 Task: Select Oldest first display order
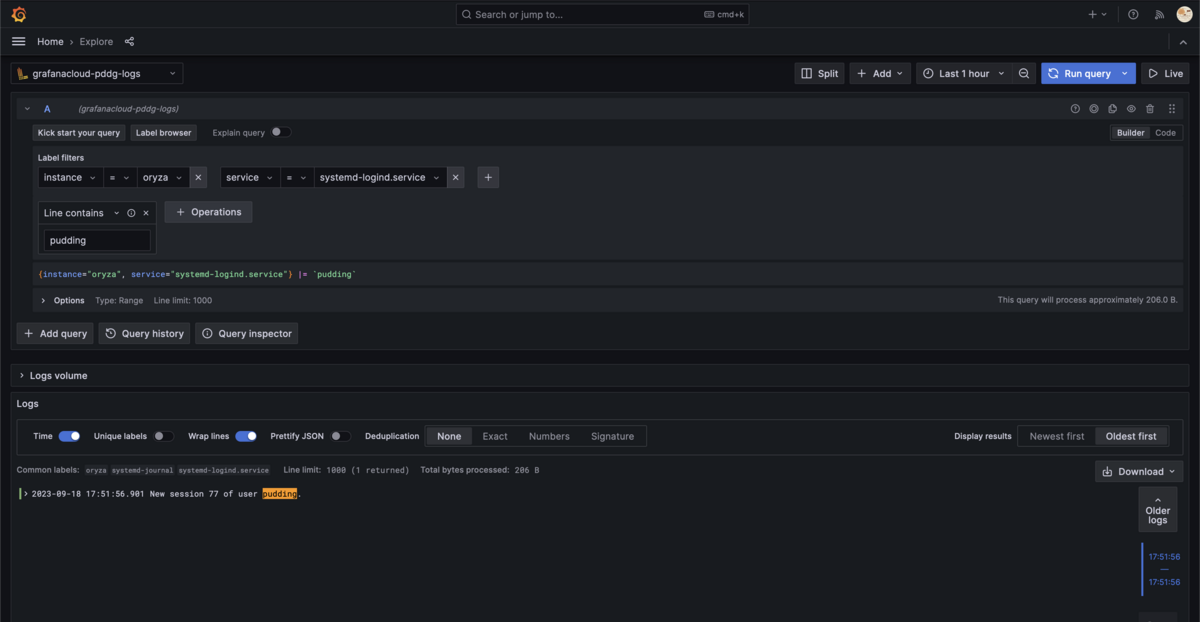[x=1131, y=436]
